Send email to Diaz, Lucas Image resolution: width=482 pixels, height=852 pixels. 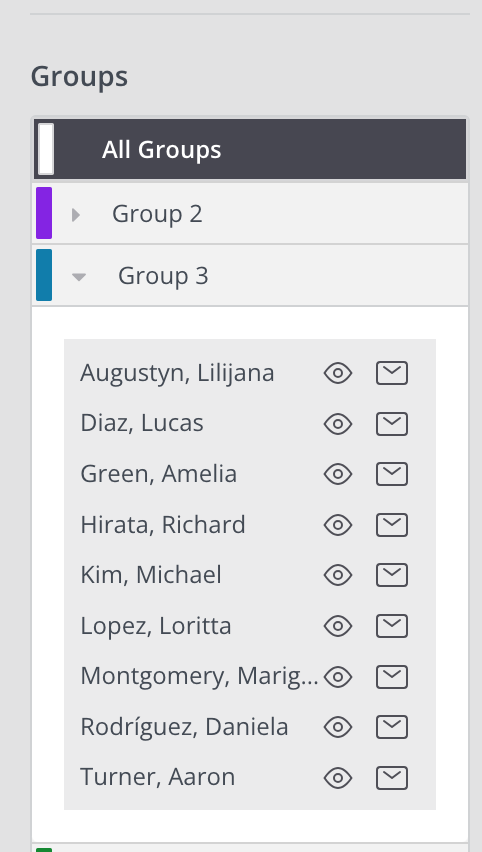pos(392,424)
